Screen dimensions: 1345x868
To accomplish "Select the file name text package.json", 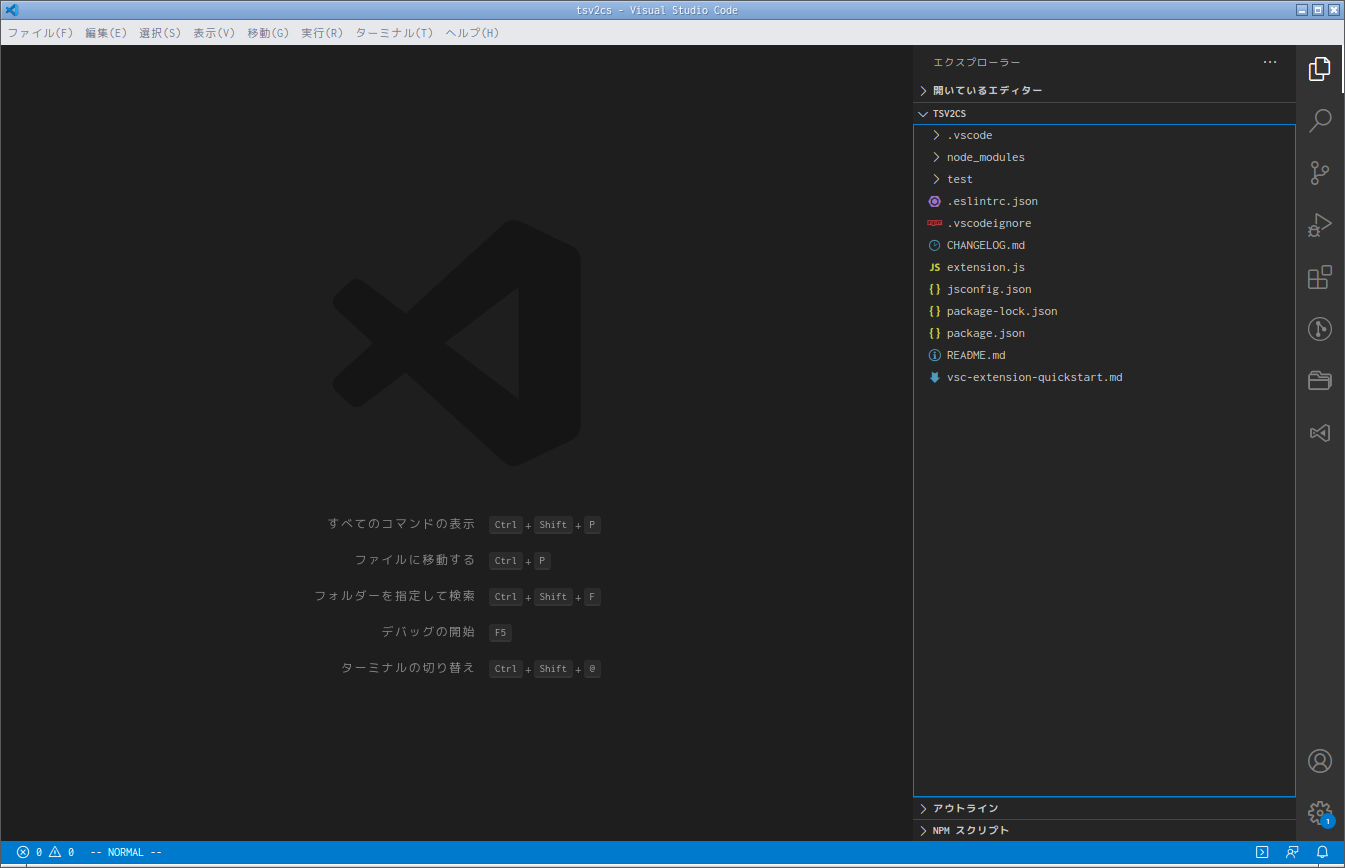I will pos(986,333).
